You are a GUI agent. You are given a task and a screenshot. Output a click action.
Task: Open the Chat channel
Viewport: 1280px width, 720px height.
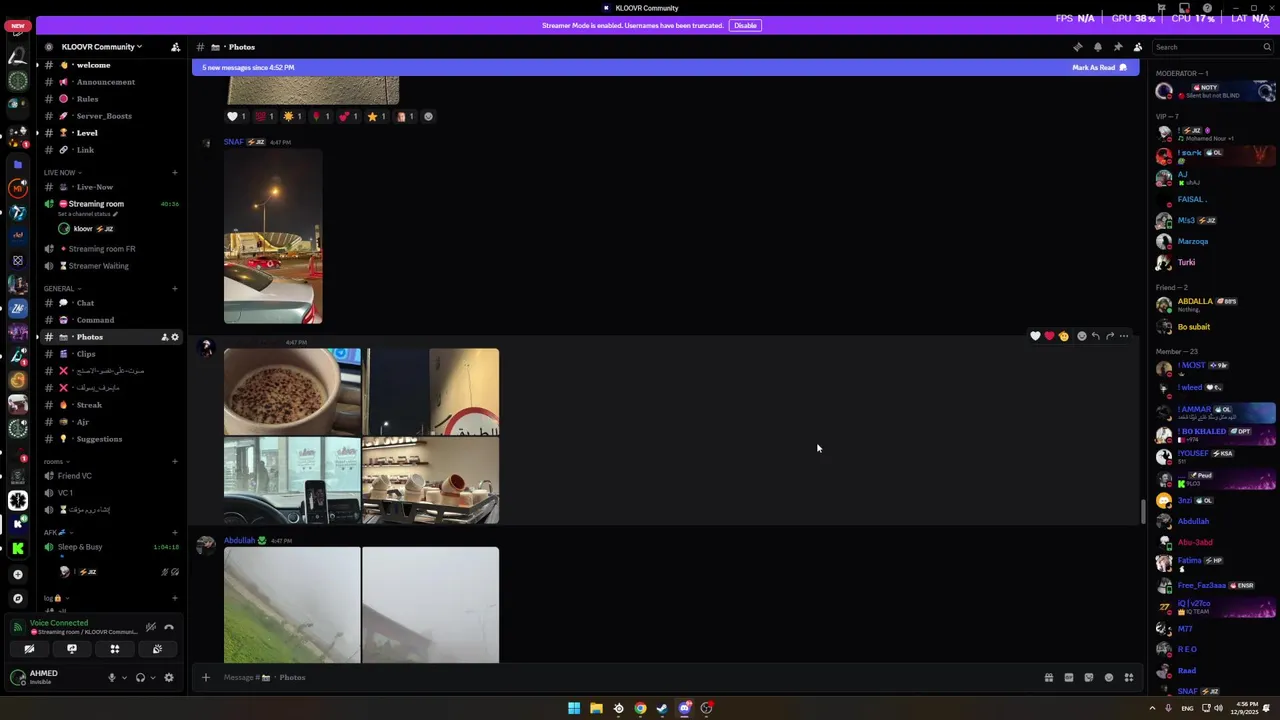coord(85,303)
